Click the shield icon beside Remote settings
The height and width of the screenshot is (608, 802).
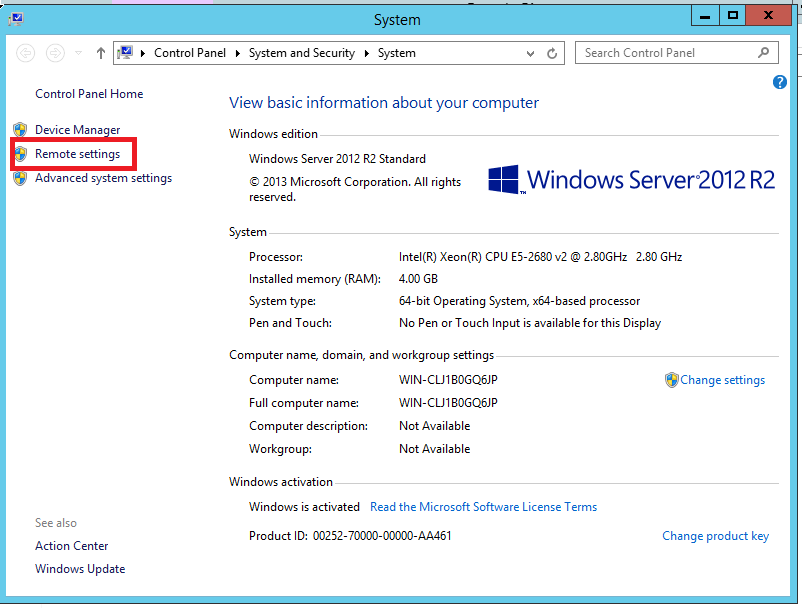coord(20,153)
